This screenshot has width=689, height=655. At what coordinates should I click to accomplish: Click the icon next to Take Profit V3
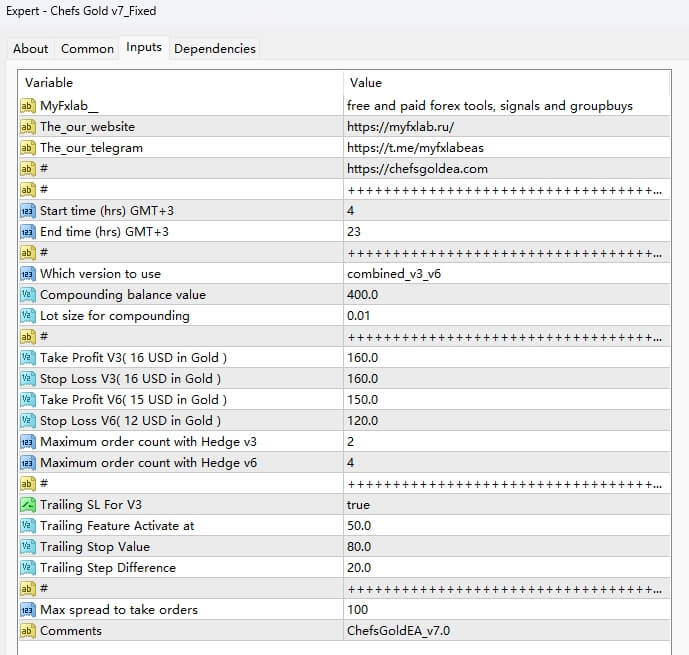point(28,358)
